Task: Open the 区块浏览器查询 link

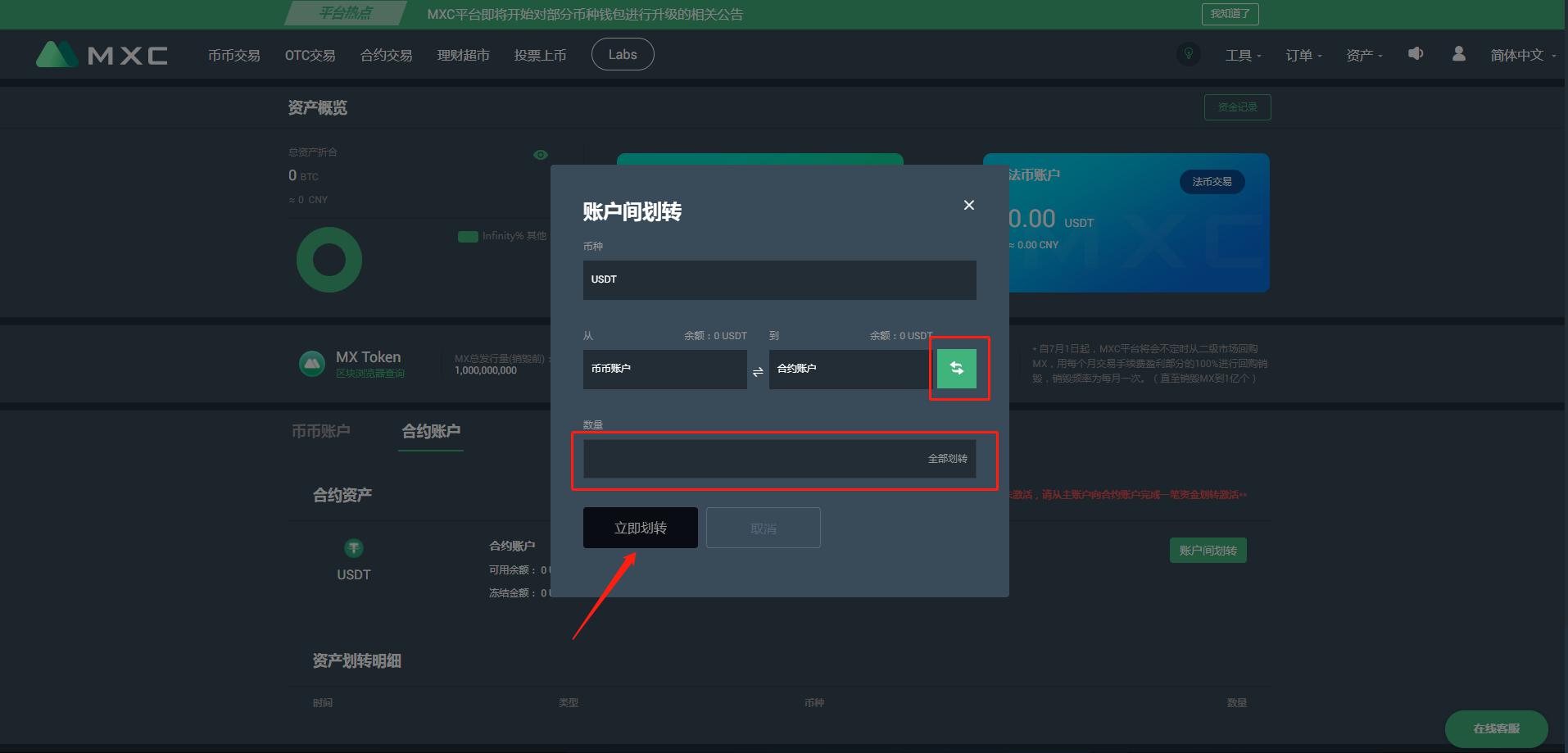Action: (370, 374)
